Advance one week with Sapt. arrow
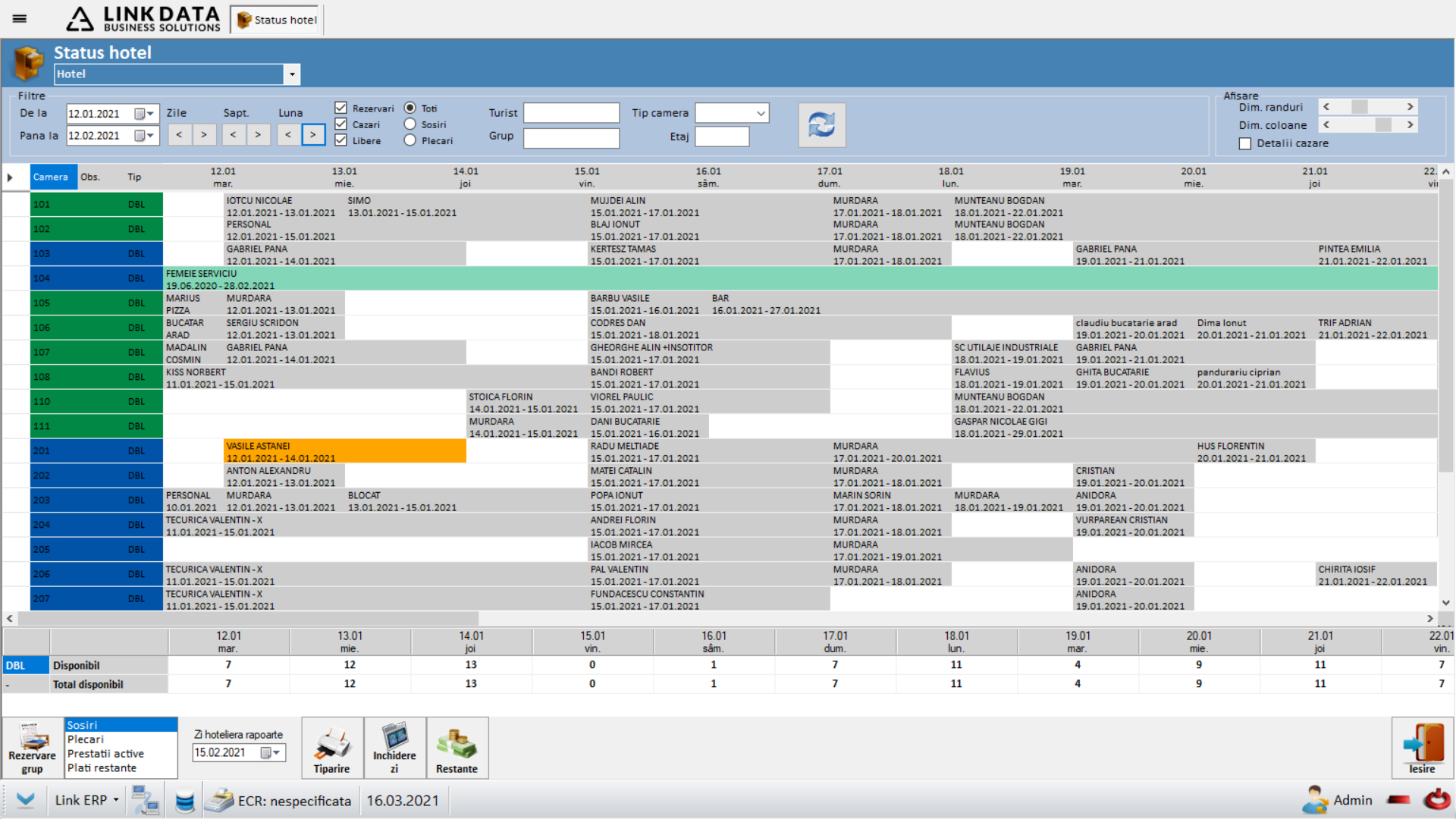Image resolution: width=1456 pixels, height=819 pixels. (258, 135)
